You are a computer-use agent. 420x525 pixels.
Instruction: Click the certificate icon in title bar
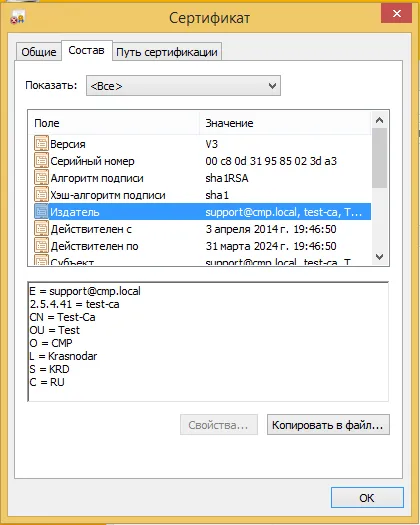pyautogui.click(x=17, y=17)
